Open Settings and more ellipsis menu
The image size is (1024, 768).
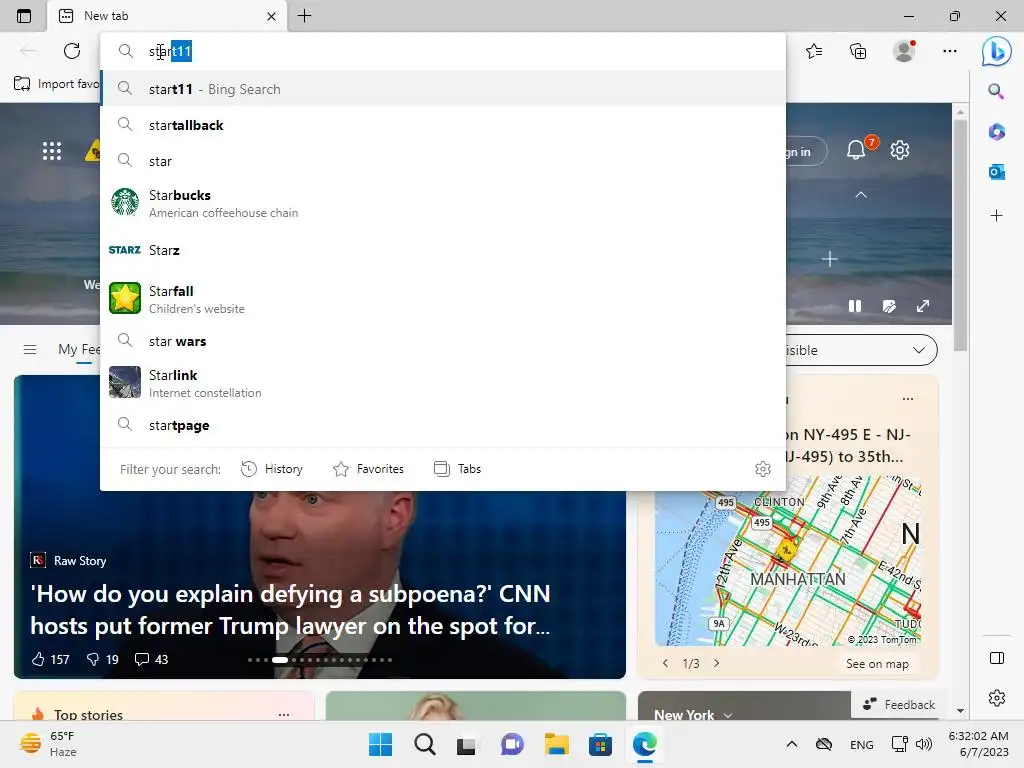coord(950,51)
